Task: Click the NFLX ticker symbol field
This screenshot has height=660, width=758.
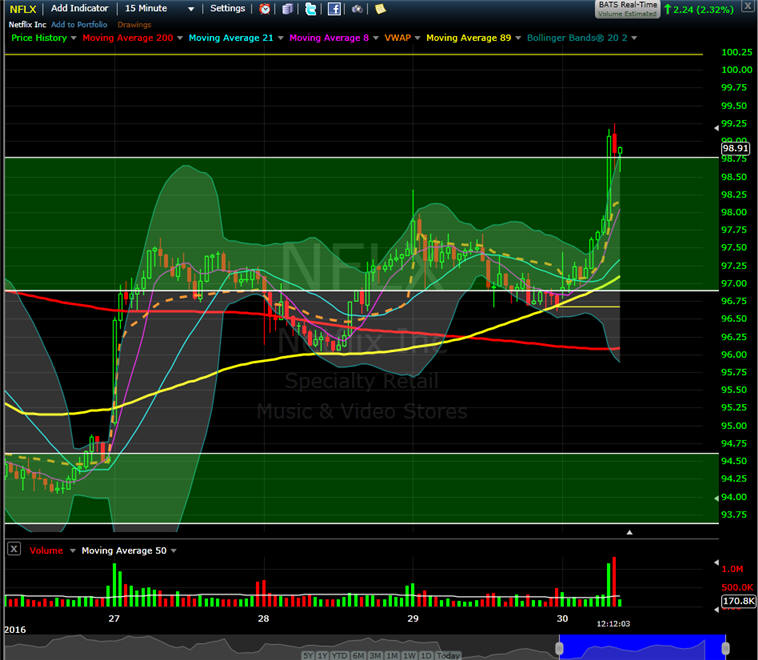Action: [x=22, y=8]
